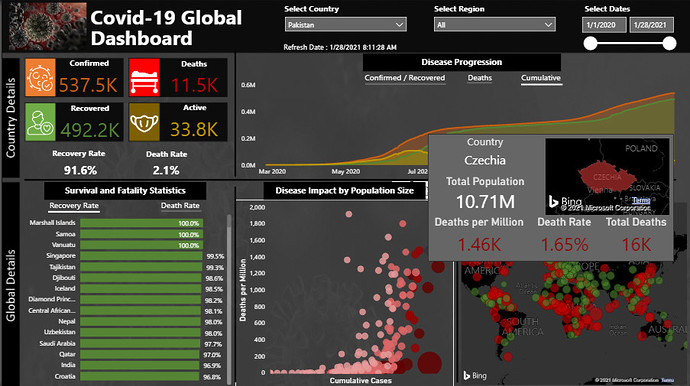This screenshot has width=690, height=386.
Task: Open the Select Country dropdown showing Pakistan
Action: point(345,25)
